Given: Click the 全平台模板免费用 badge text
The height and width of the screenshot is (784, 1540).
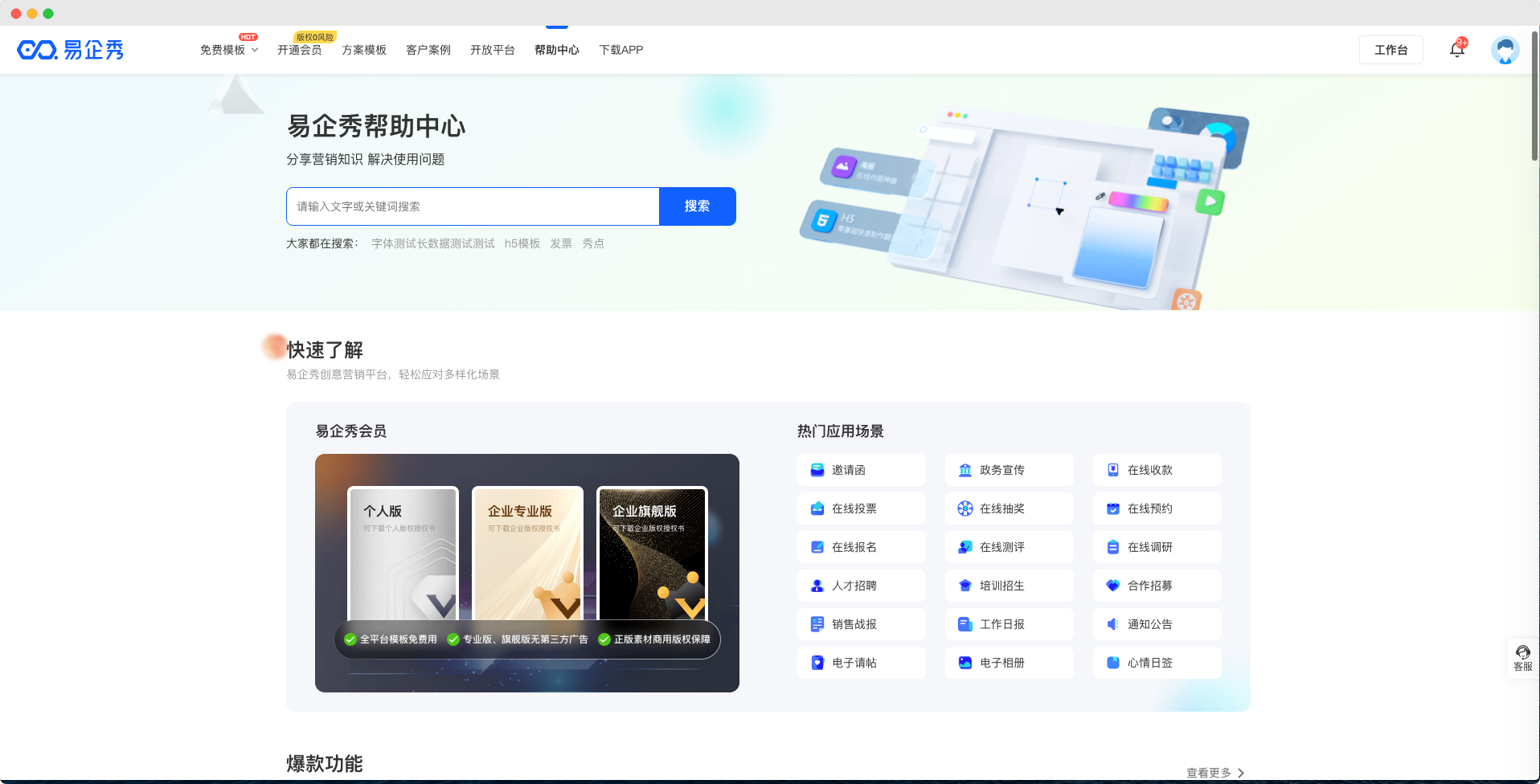Looking at the screenshot, I should click(399, 639).
